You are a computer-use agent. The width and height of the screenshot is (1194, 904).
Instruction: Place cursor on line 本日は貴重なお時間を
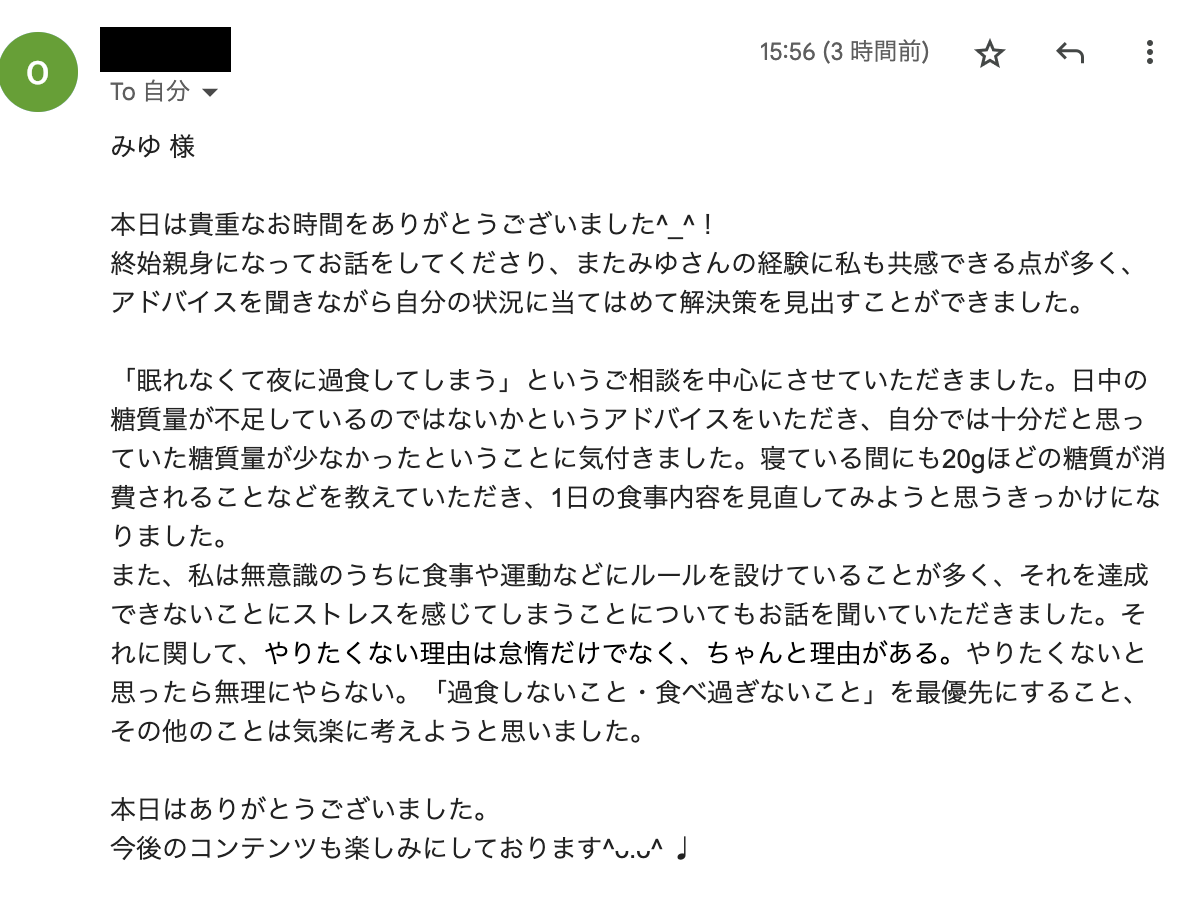(411, 224)
